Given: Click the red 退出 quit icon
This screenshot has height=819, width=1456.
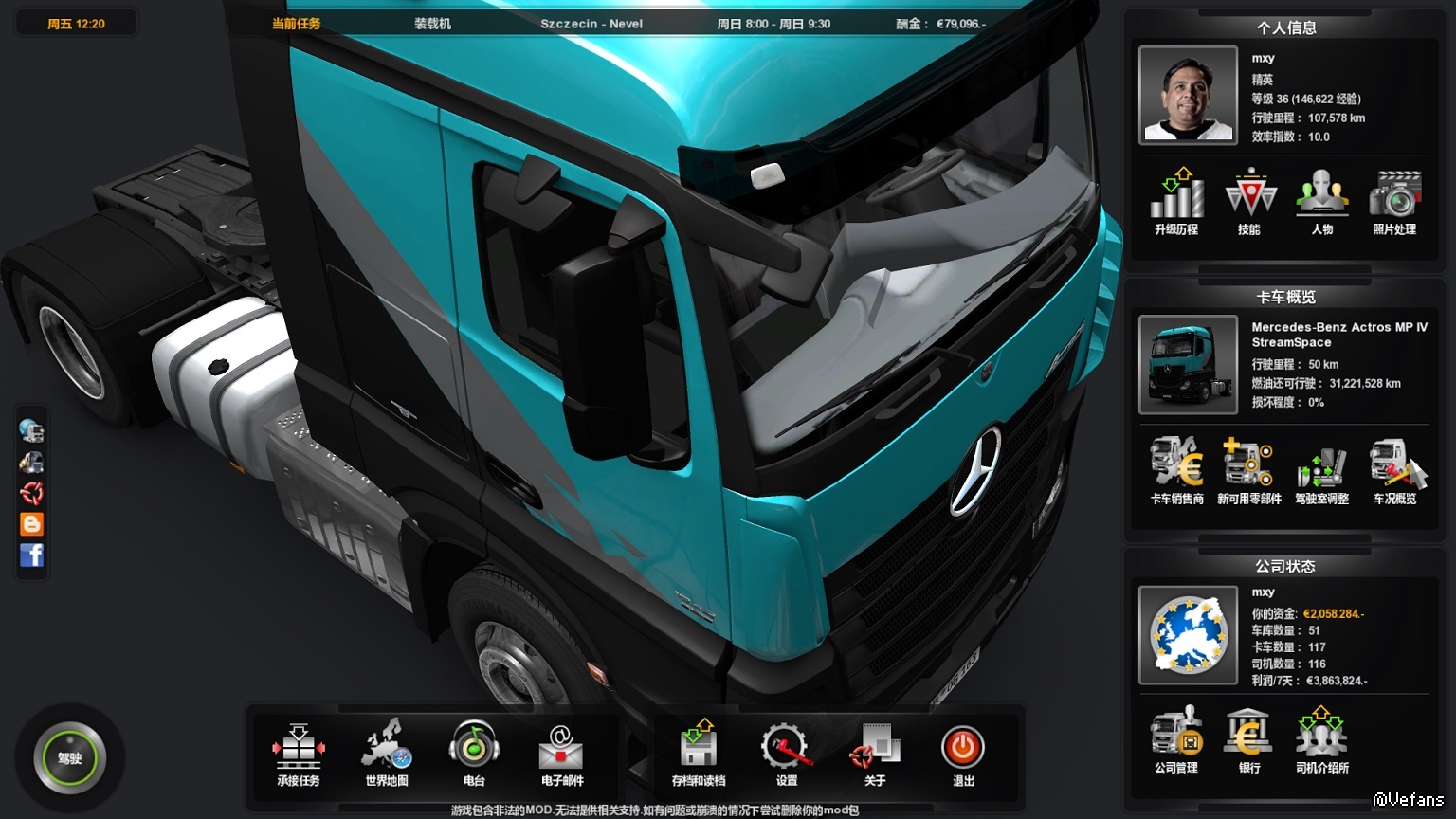Looking at the screenshot, I should click(x=963, y=747).
